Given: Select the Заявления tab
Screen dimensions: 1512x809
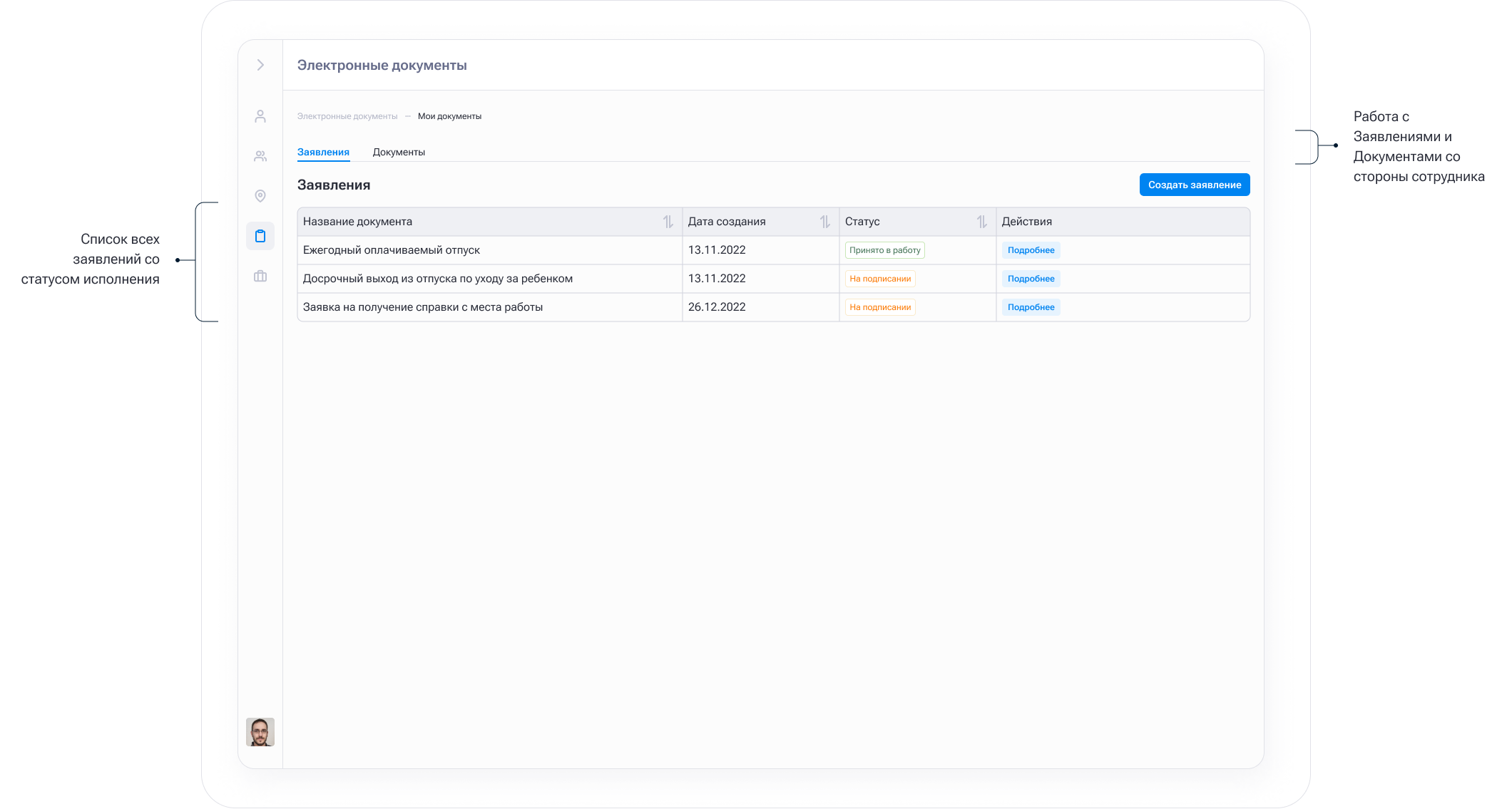Looking at the screenshot, I should point(323,152).
